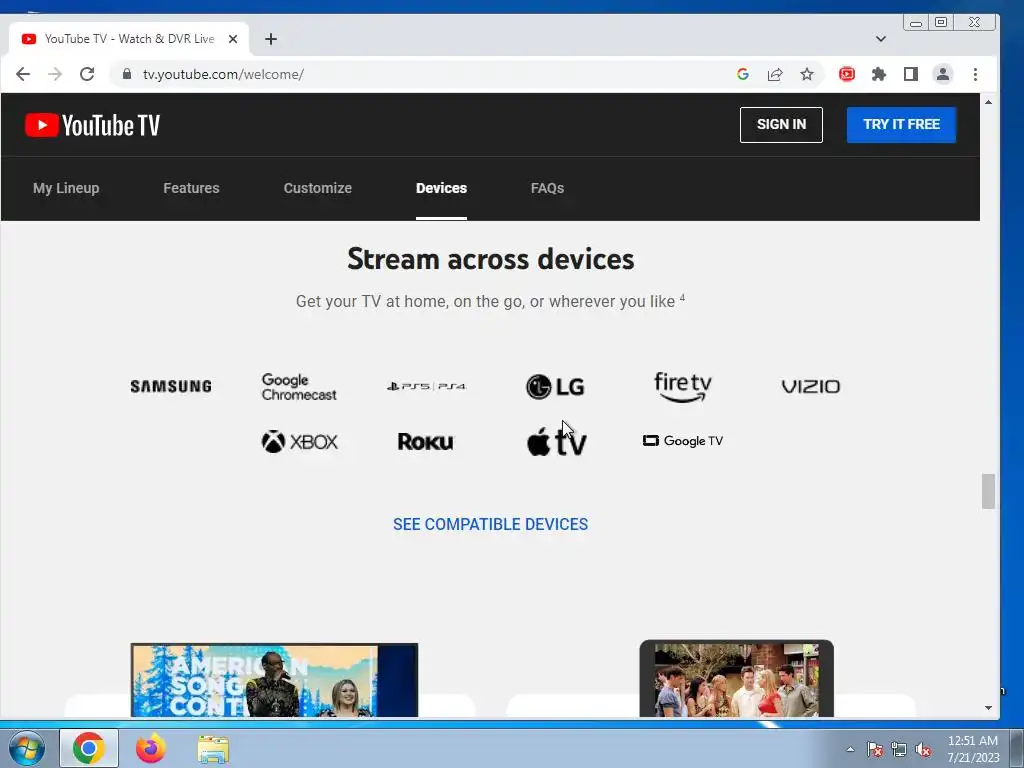
Task: Click the SIGN IN button
Action: 781,125
